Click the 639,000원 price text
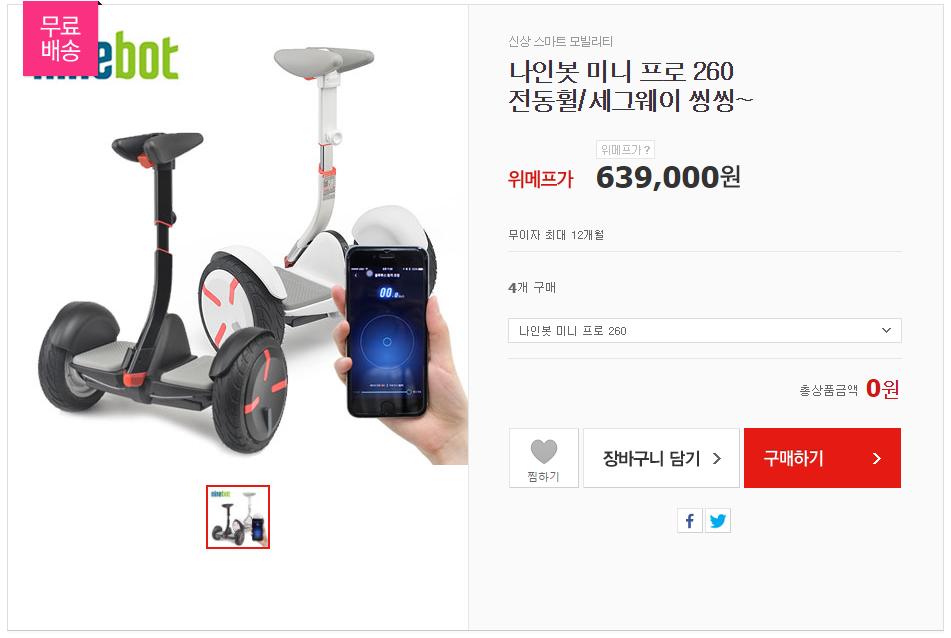Screen dimensions: 951x638 (668, 178)
